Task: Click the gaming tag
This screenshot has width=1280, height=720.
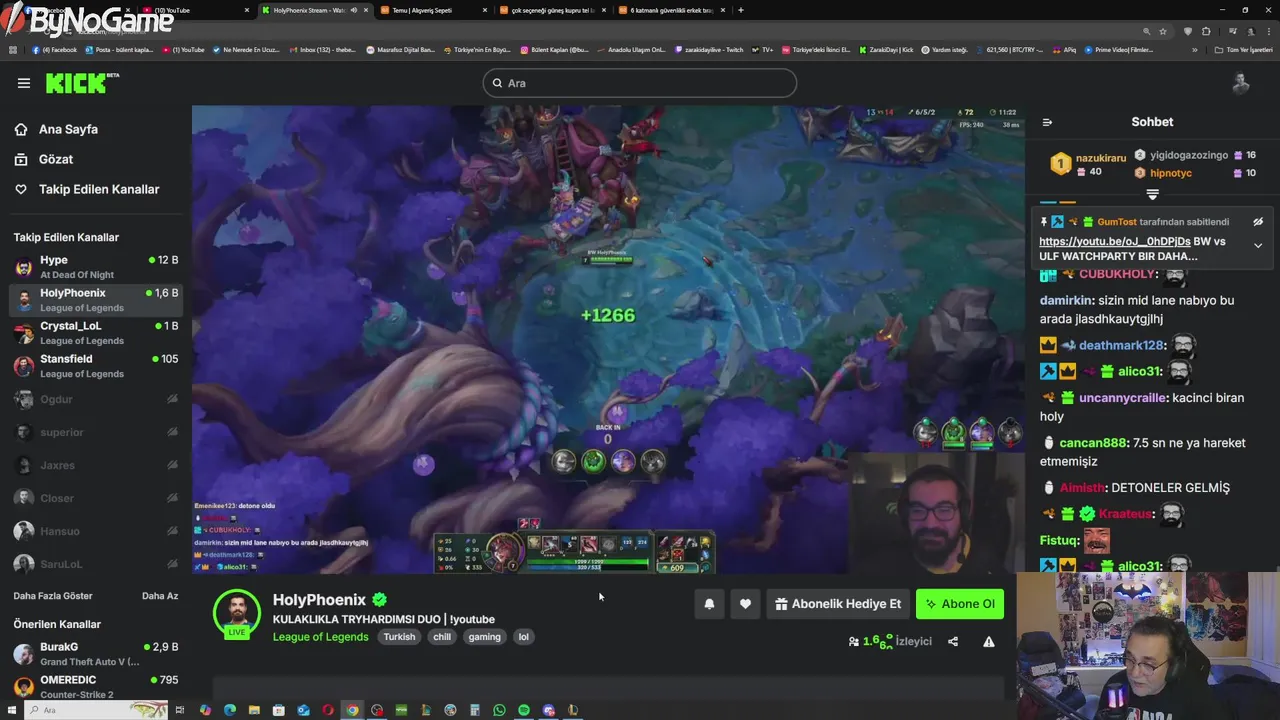Action: pyautogui.click(x=484, y=637)
